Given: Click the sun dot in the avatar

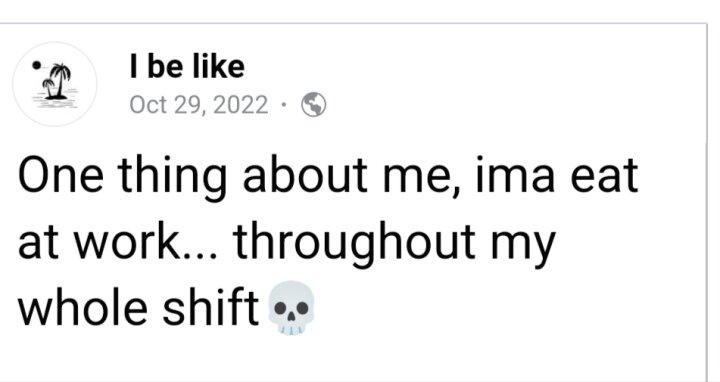Looking at the screenshot, I should pyautogui.click(x=36, y=66).
